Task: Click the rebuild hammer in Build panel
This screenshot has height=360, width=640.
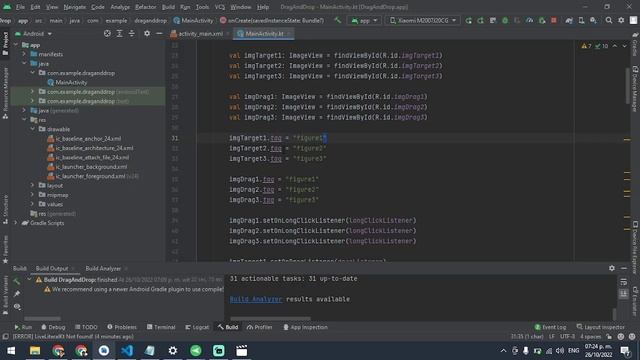Action: [17, 281]
